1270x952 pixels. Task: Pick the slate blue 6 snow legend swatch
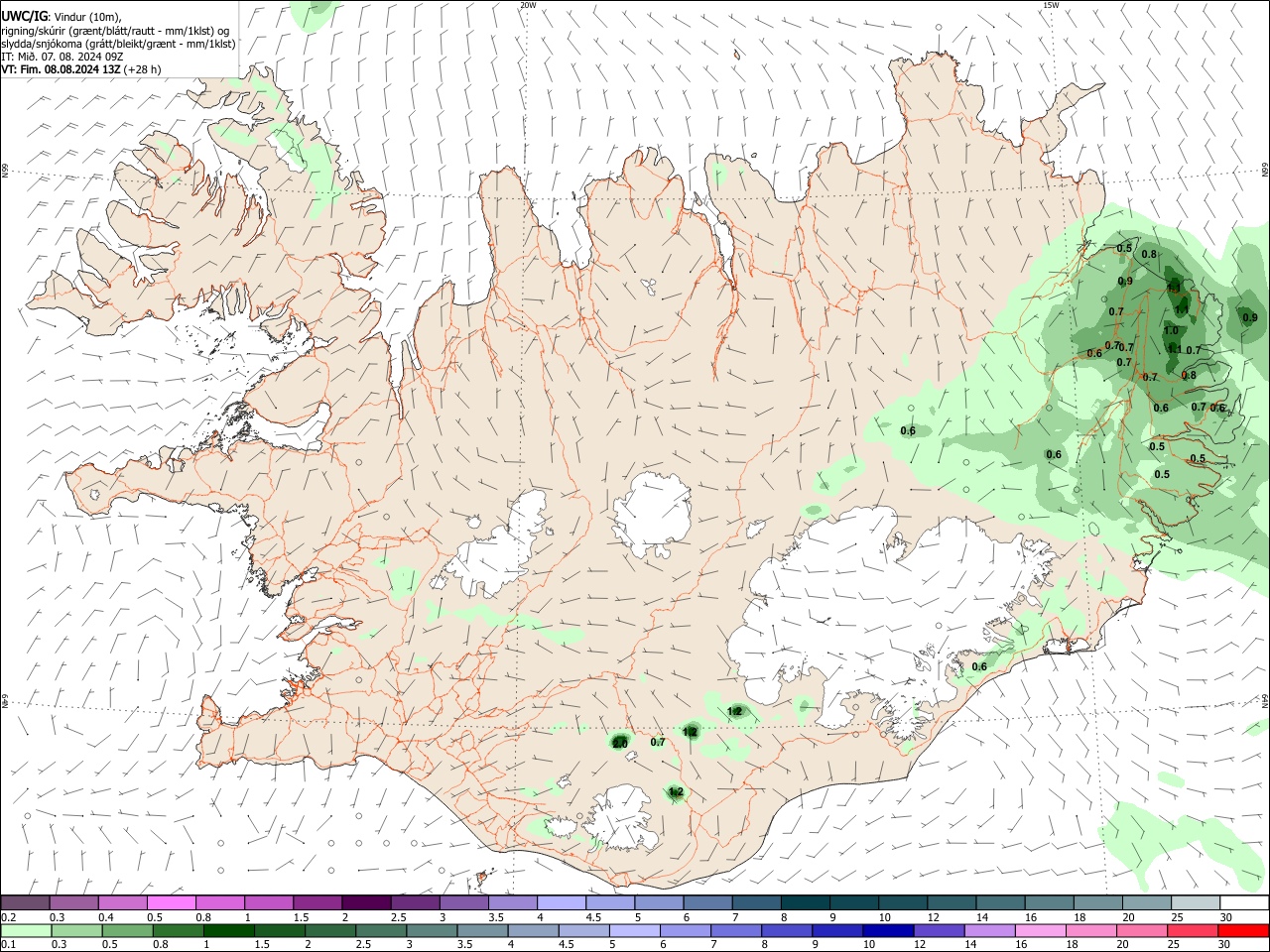[x=706, y=902]
